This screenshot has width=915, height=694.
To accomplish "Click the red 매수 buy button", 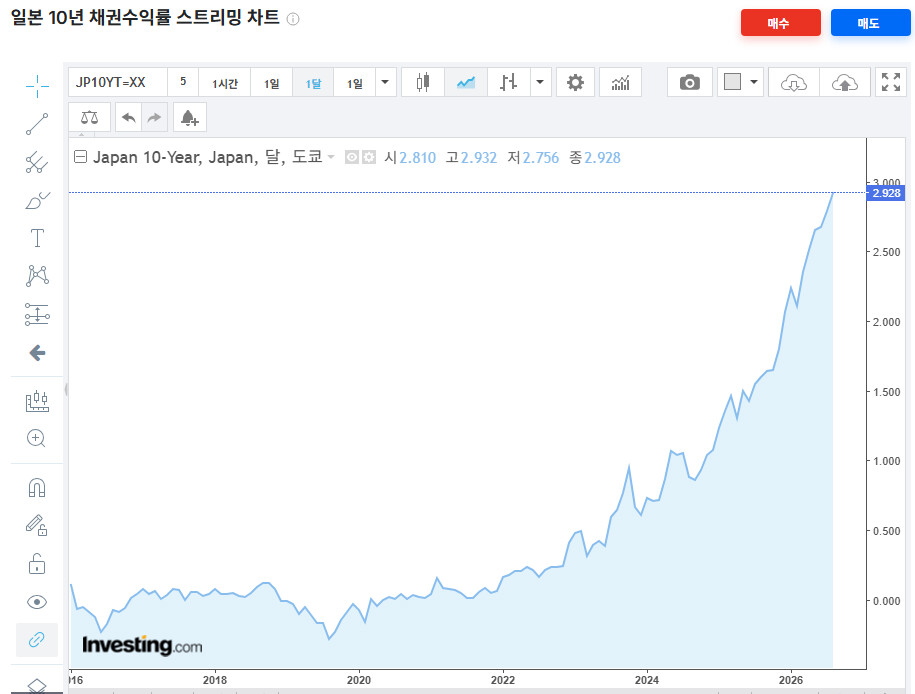I will (x=781, y=23).
